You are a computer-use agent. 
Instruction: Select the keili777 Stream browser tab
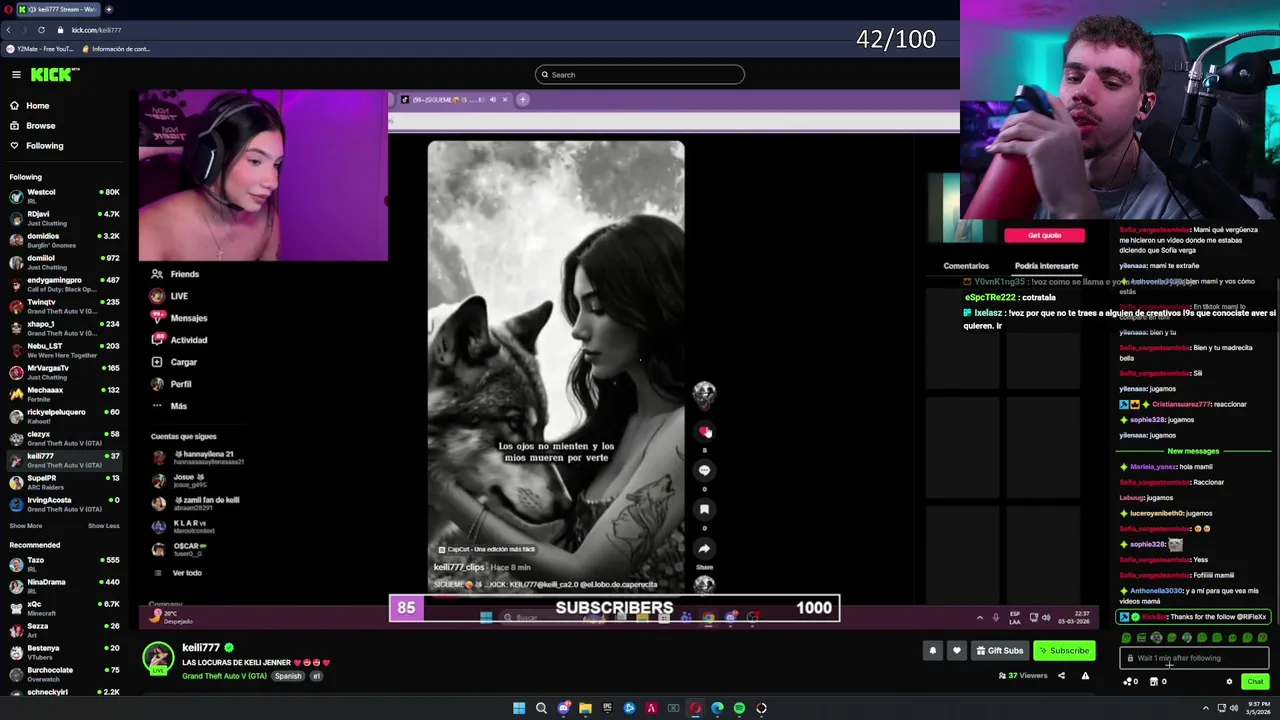point(58,9)
